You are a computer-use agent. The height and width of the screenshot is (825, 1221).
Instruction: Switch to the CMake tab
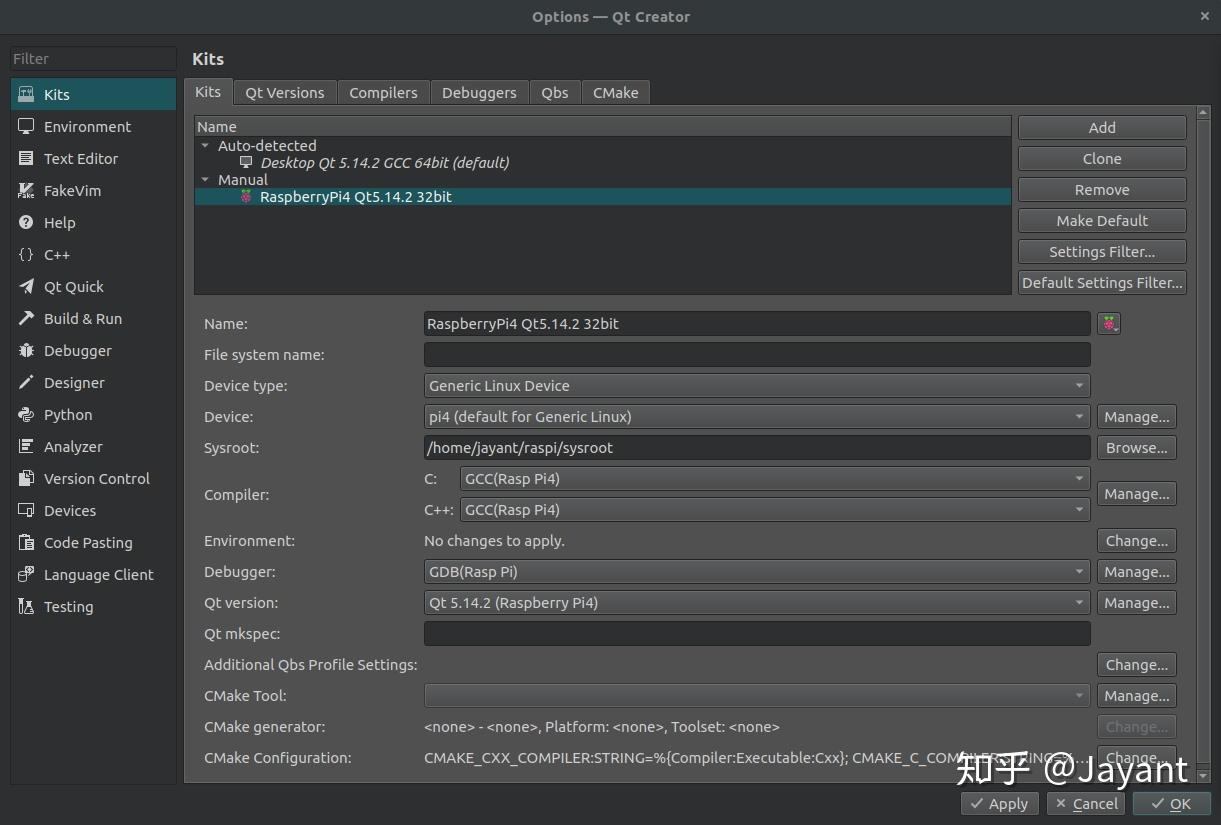[x=615, y=92]
